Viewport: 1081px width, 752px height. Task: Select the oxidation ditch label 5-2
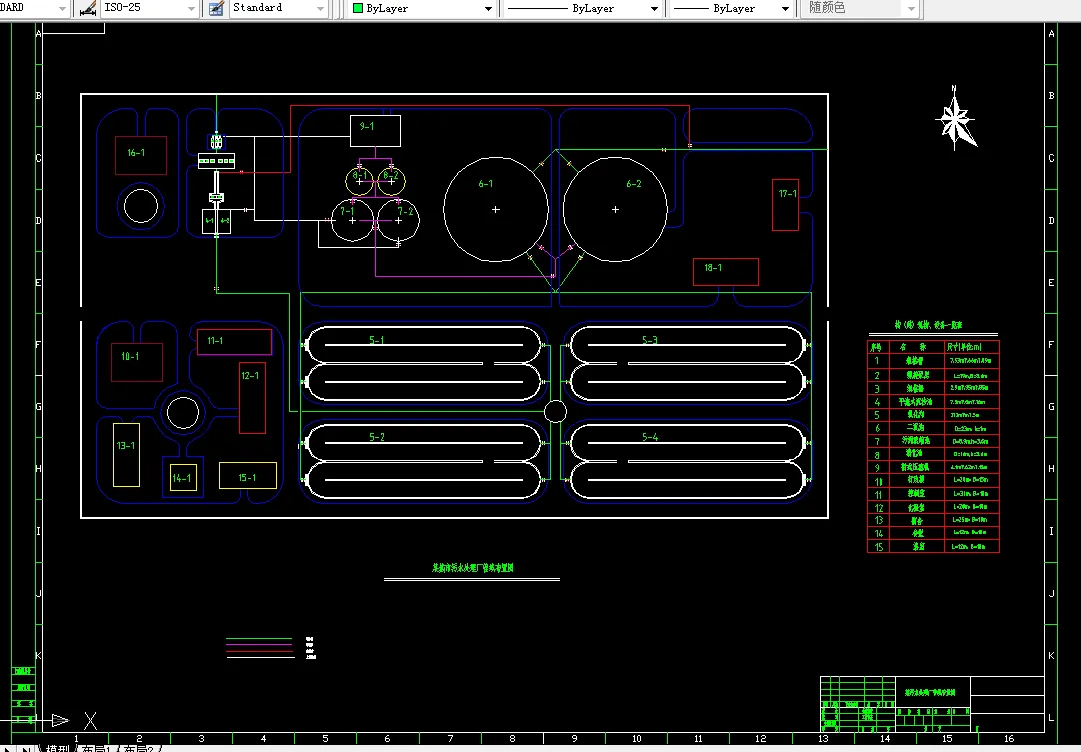tap(376, 437)
